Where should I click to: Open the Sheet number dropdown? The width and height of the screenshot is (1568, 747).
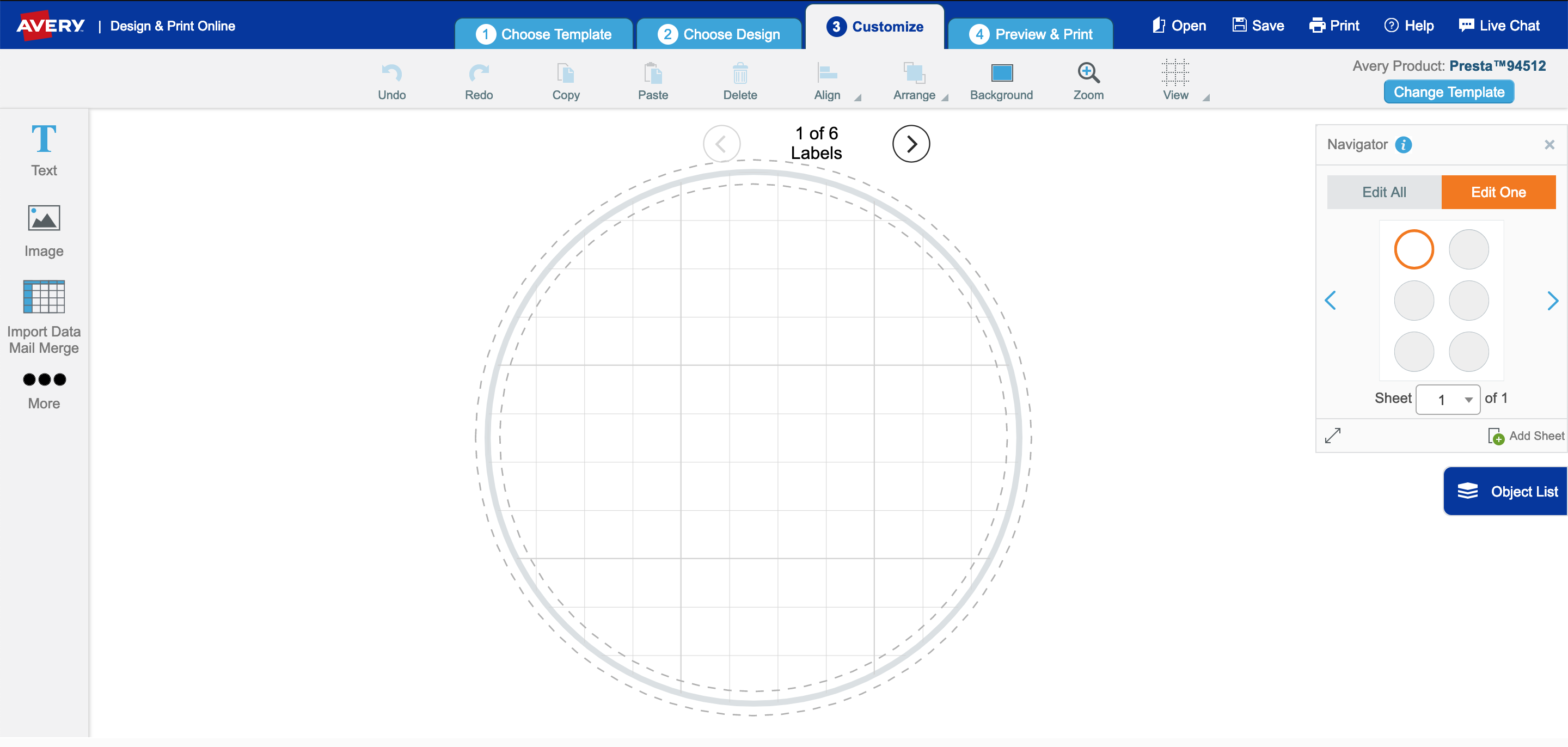pyautogui.click(x=1448, y=400)
